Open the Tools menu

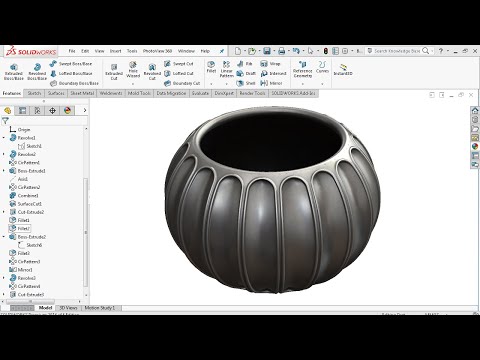(132, 51)
